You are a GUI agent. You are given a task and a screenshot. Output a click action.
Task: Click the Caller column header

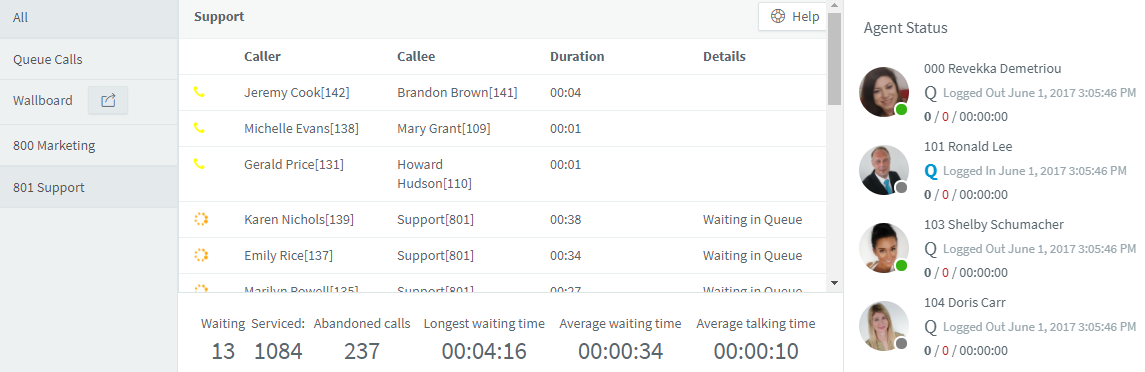point(262,56)
